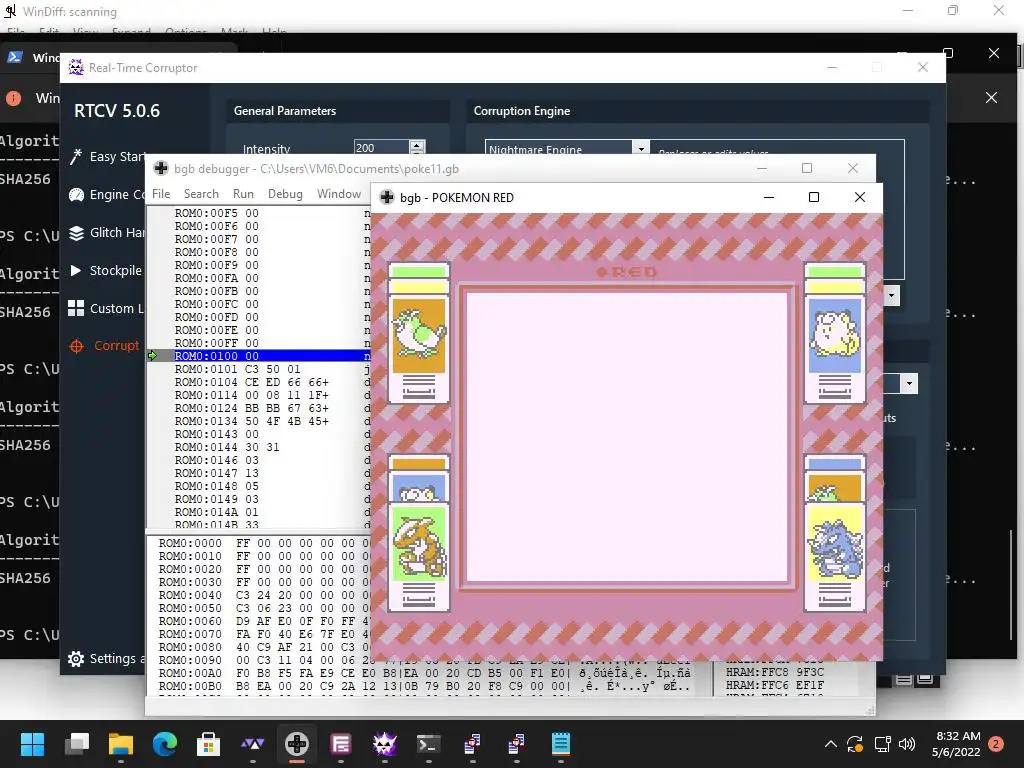Switch to the RTCV purple monster taskbar icon
Viewport: 1024px width, 768px height.
coord(385,744)
